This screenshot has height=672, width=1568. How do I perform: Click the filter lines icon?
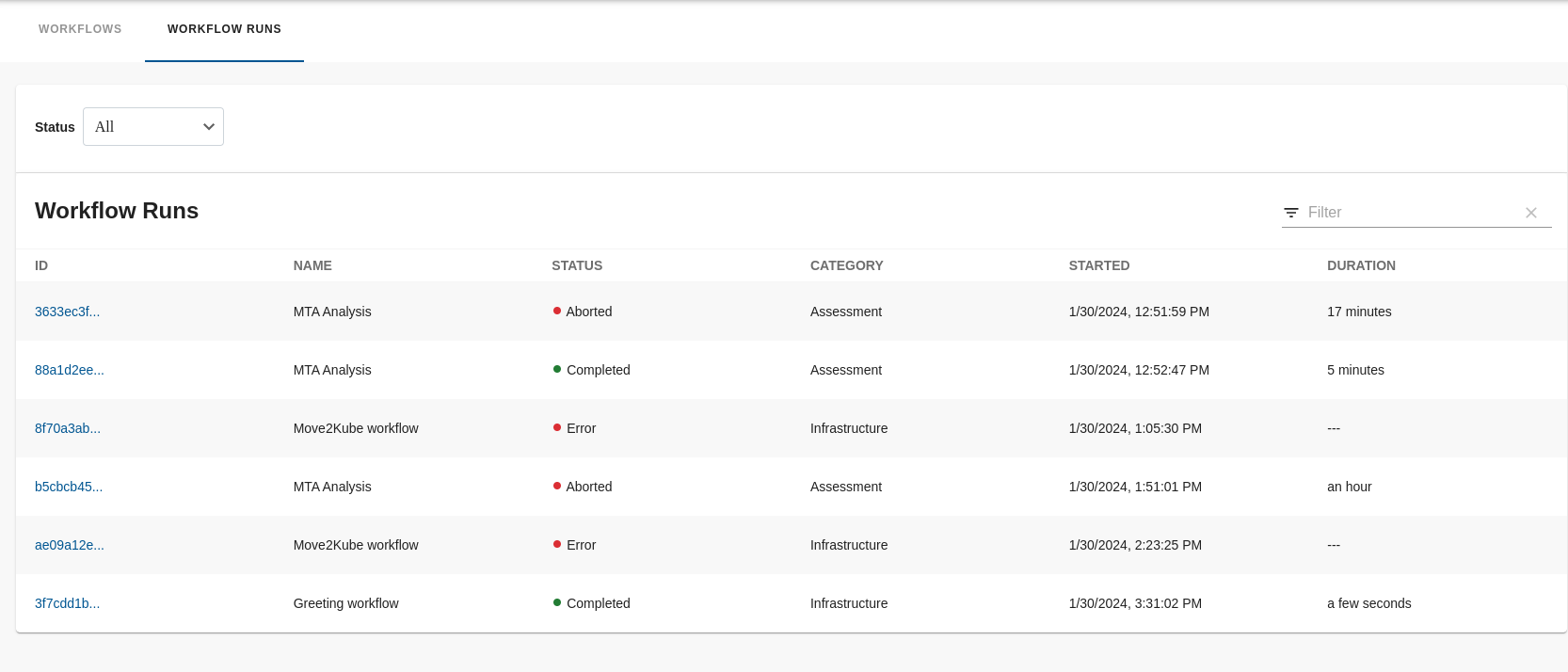(x=1291, y=213)
